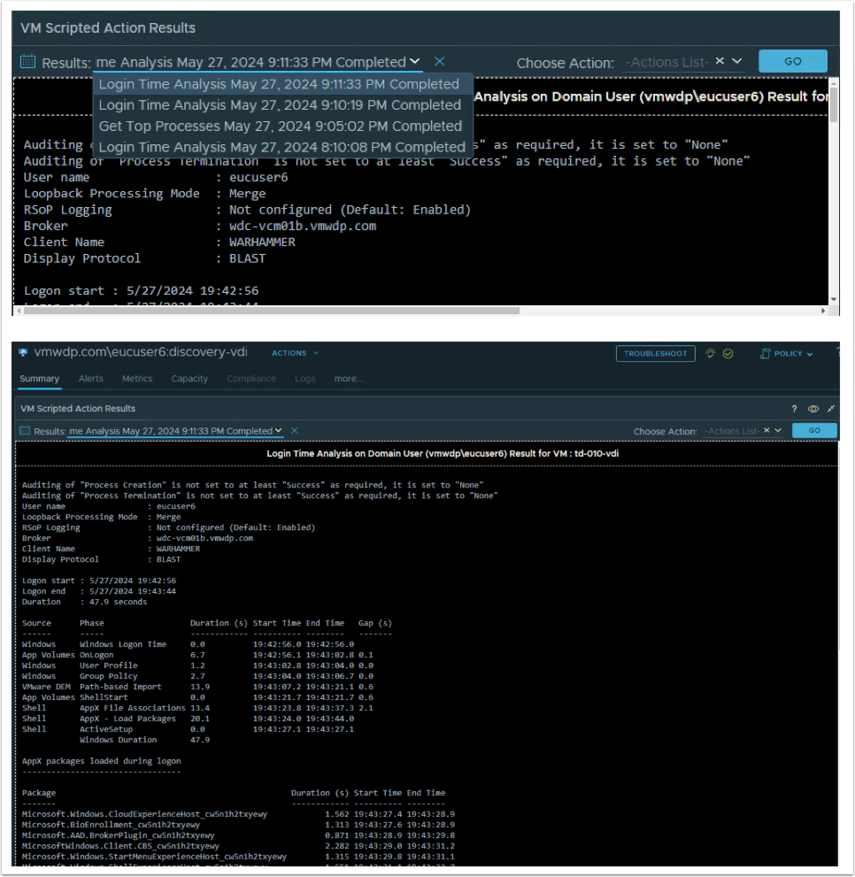Viewport: 855px width, 877px height.
Task: Click the GO button in top panel
Action: tap(792, 61)
